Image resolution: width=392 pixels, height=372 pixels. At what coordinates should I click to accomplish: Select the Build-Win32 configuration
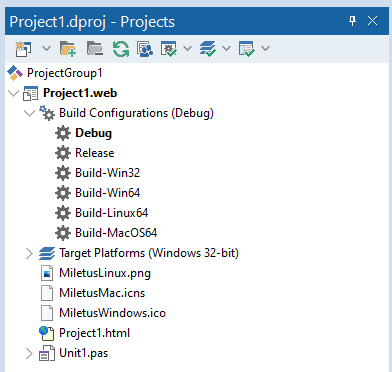point(108,173)
